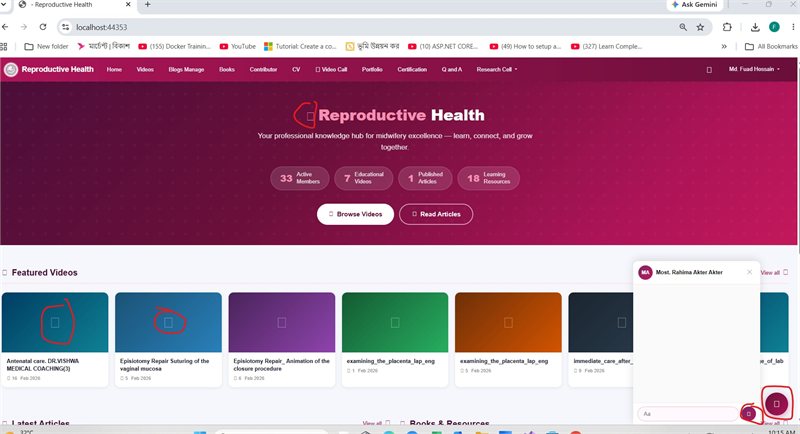Click the Ask Gemini button
This screenshot has width=800, height=434.
694,5
